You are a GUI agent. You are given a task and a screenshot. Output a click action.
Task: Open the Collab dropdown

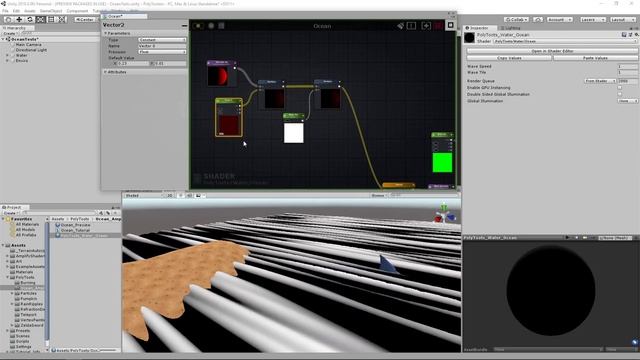(516, 19)
